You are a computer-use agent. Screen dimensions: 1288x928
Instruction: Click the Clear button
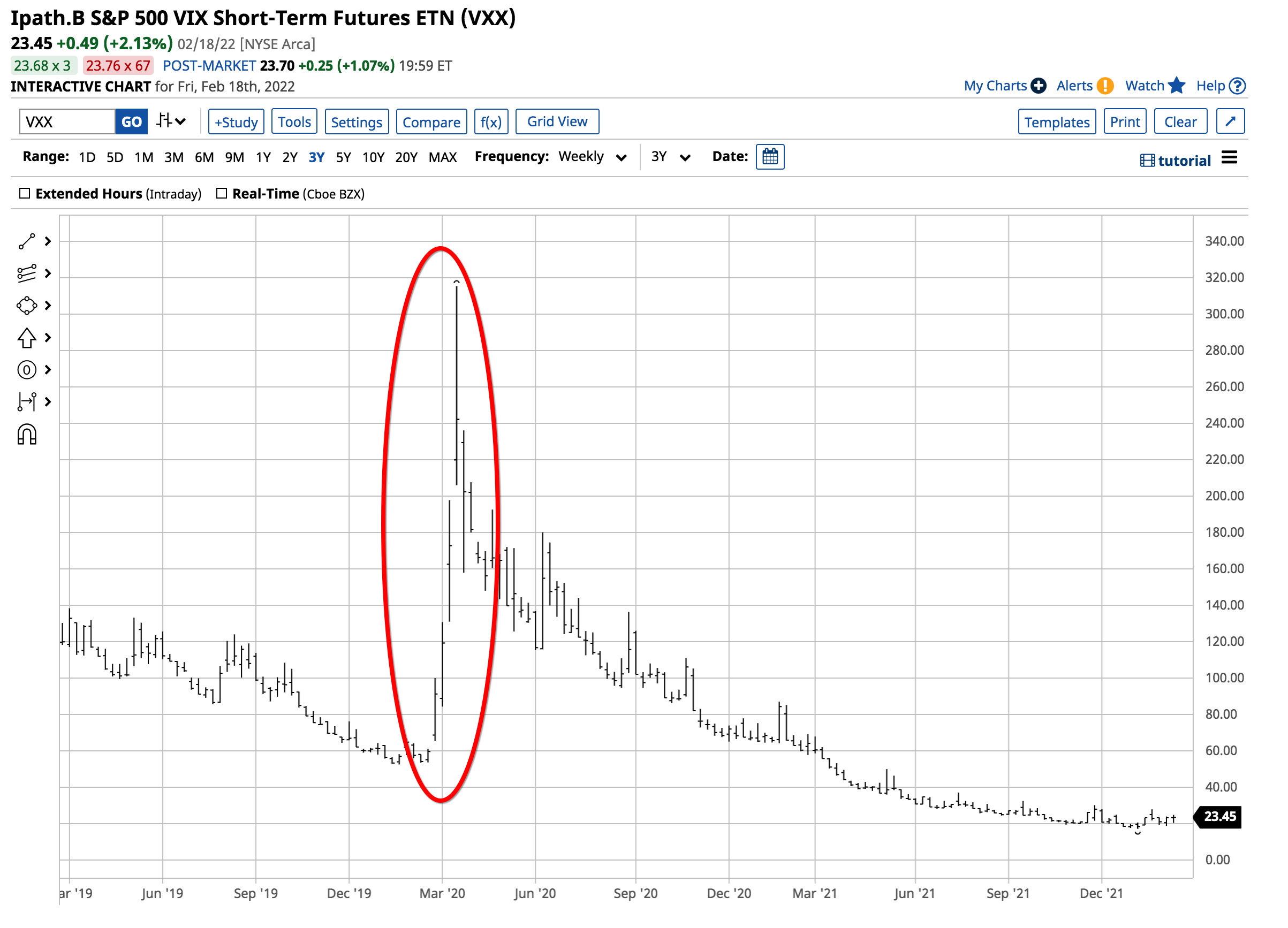click(x=1180, y=121)
